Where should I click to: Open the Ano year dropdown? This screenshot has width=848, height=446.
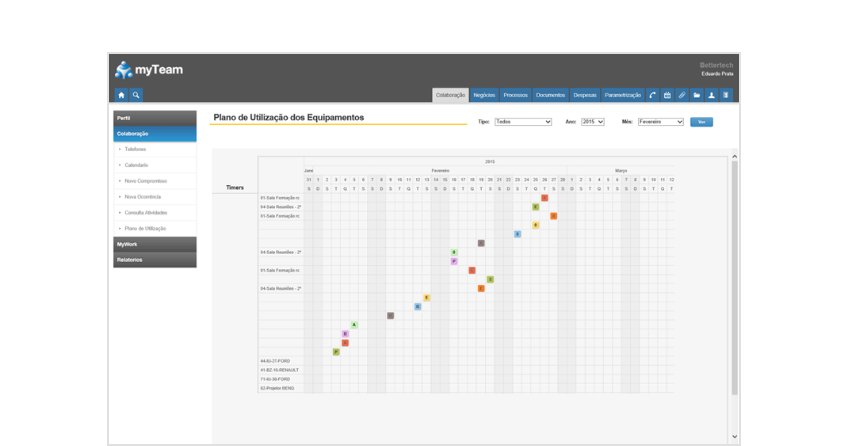tap(592, 122)
